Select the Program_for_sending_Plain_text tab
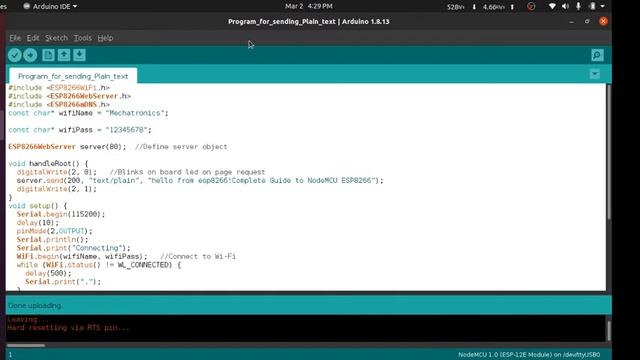640x360 pixels. coord(73,76)
